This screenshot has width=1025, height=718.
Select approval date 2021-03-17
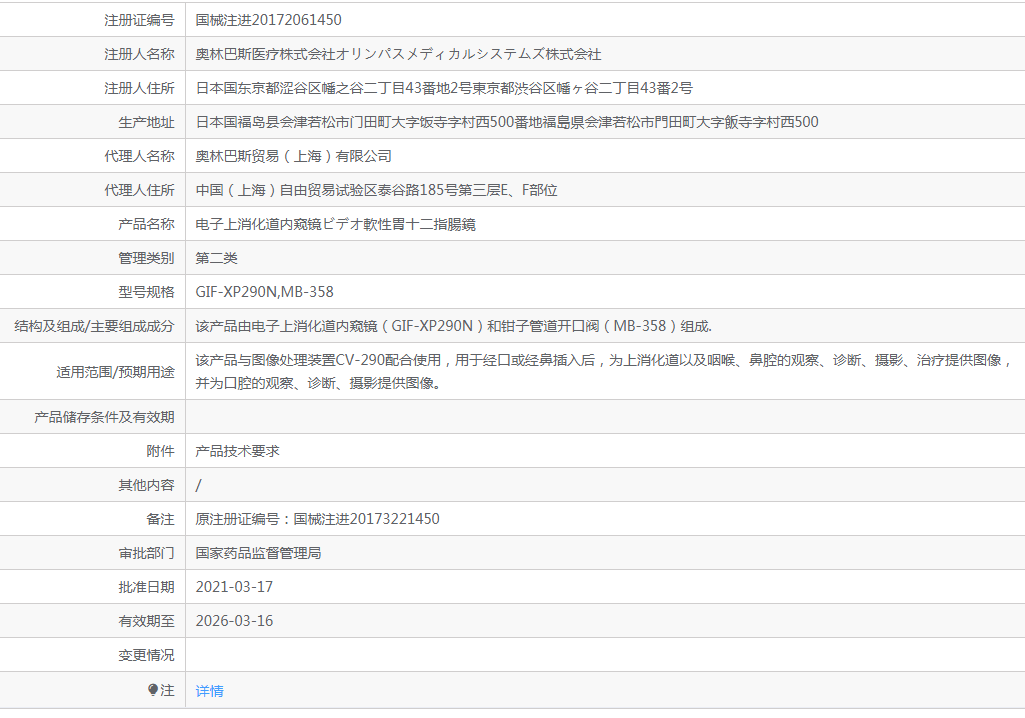click(234, 587)
